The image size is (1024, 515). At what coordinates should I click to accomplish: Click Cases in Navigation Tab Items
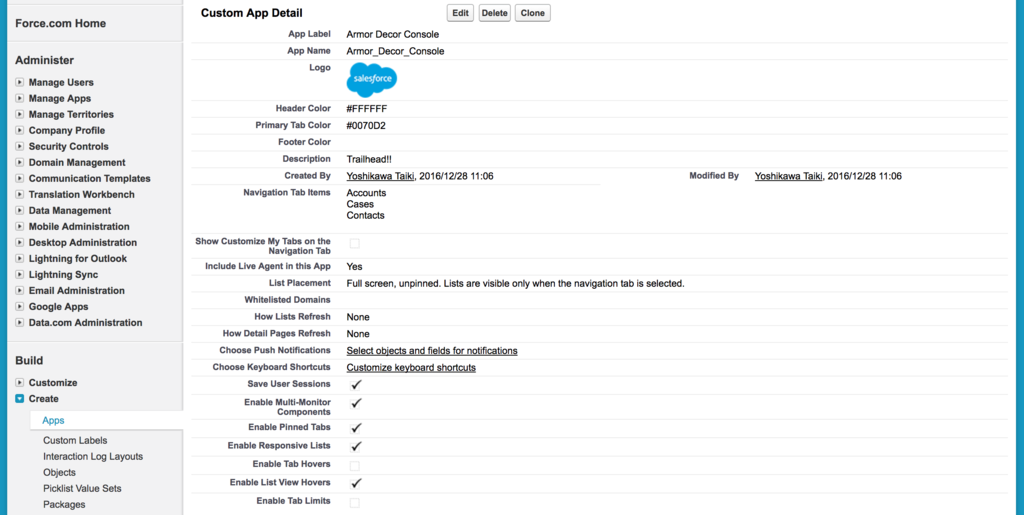[360, 204]
